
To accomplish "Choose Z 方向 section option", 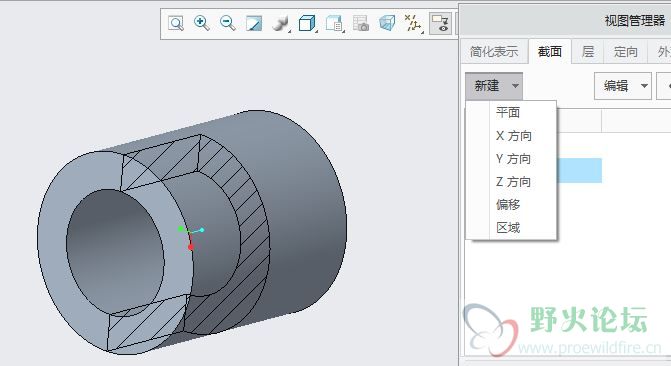I will click(x=512, y=182).
